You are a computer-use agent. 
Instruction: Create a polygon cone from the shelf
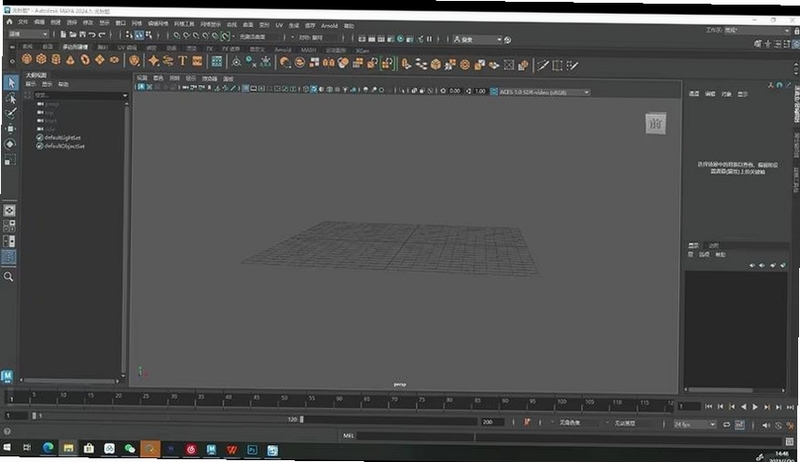(x=70, y=60)
